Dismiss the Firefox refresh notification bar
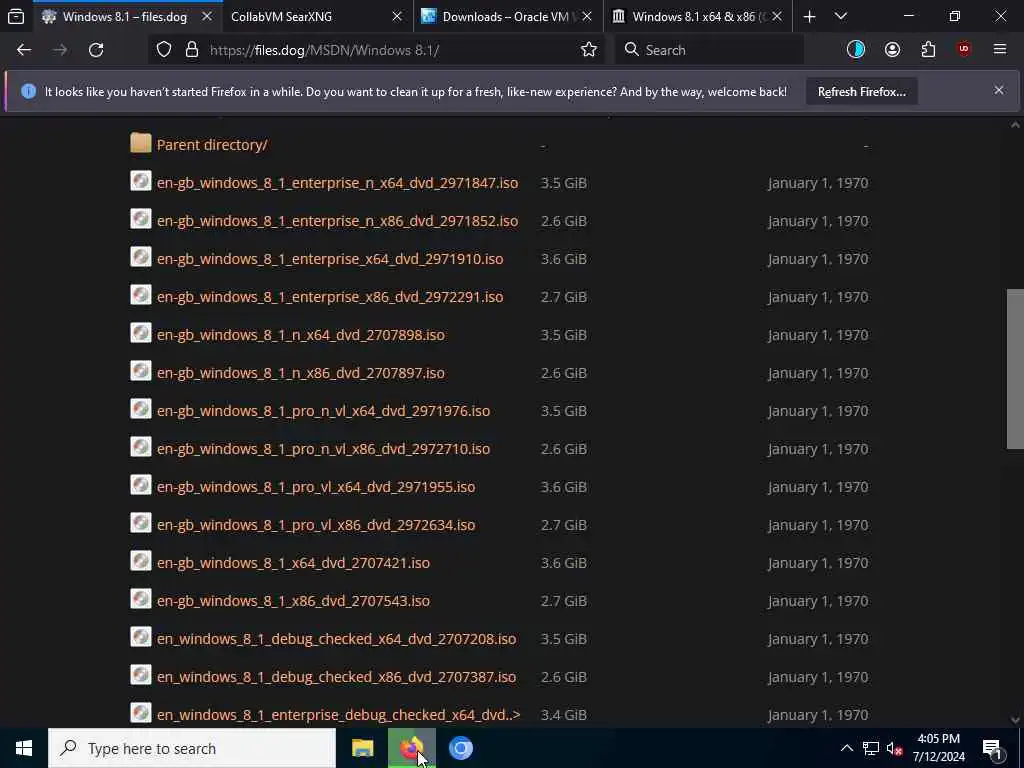Image resolution: width=1024 pixels, height=768 pixels. click(x=999, y=90)
